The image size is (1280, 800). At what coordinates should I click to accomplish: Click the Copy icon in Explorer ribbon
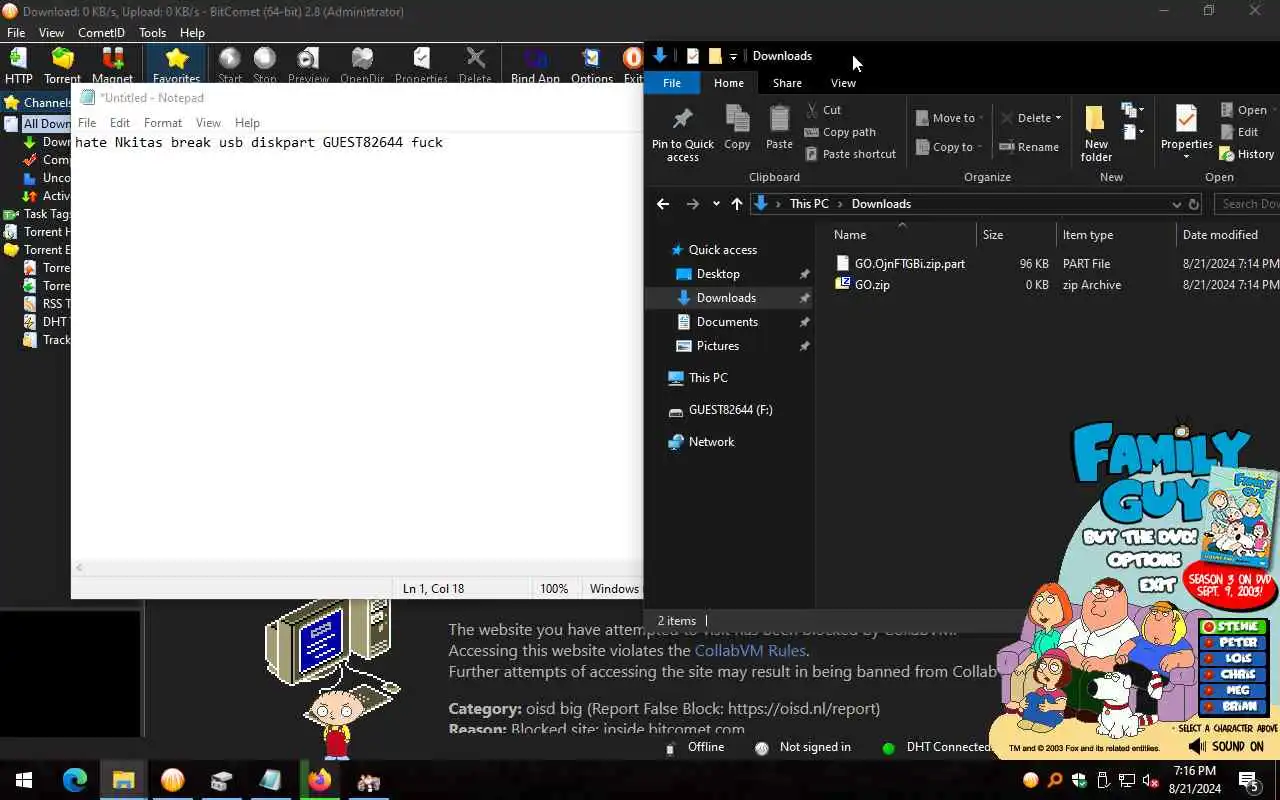[737, 127]
